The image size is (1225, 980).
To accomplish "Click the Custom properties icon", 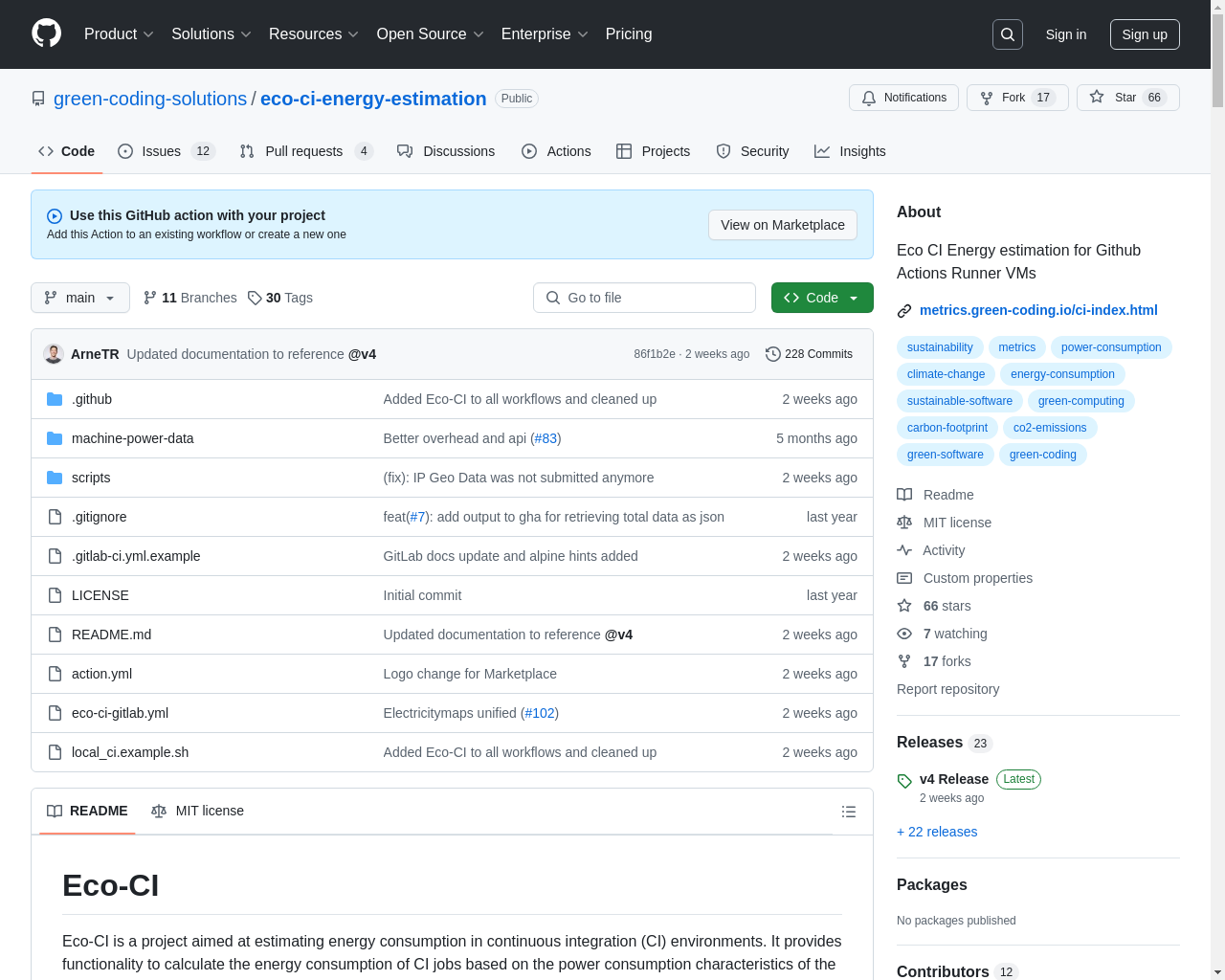I will point(904,578).
